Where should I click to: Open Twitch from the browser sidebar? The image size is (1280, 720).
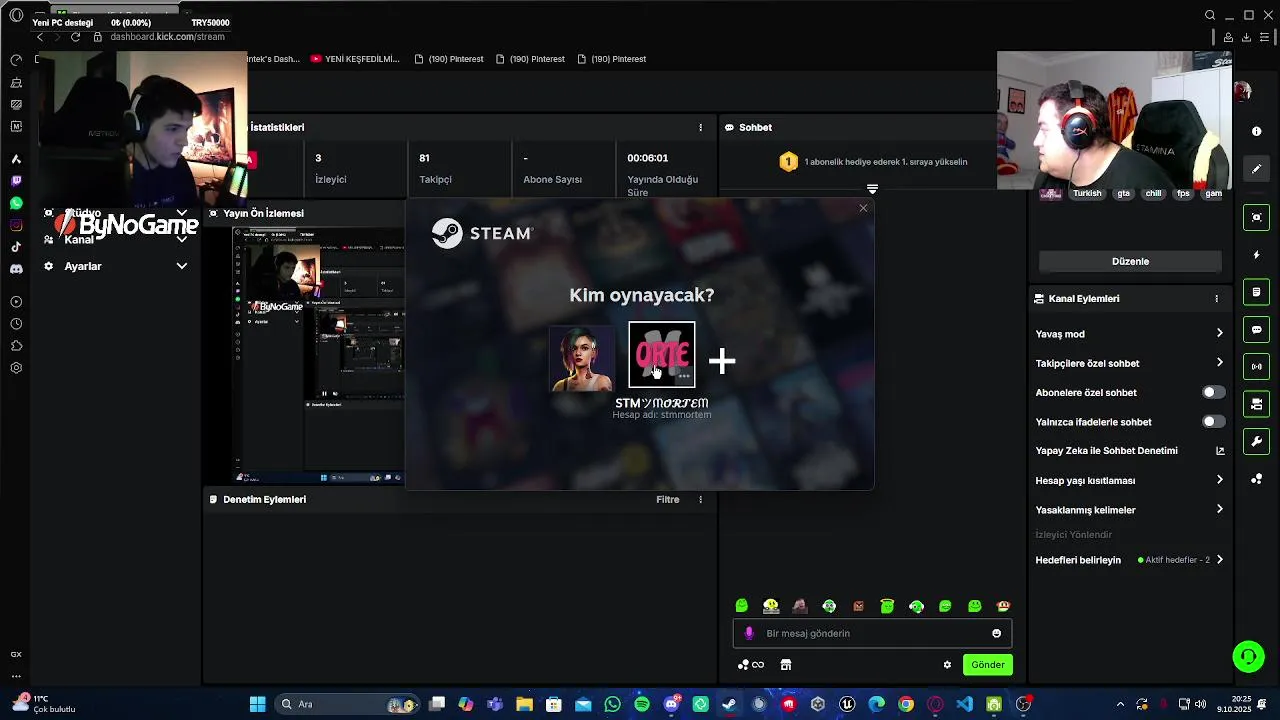coord(16,181)
